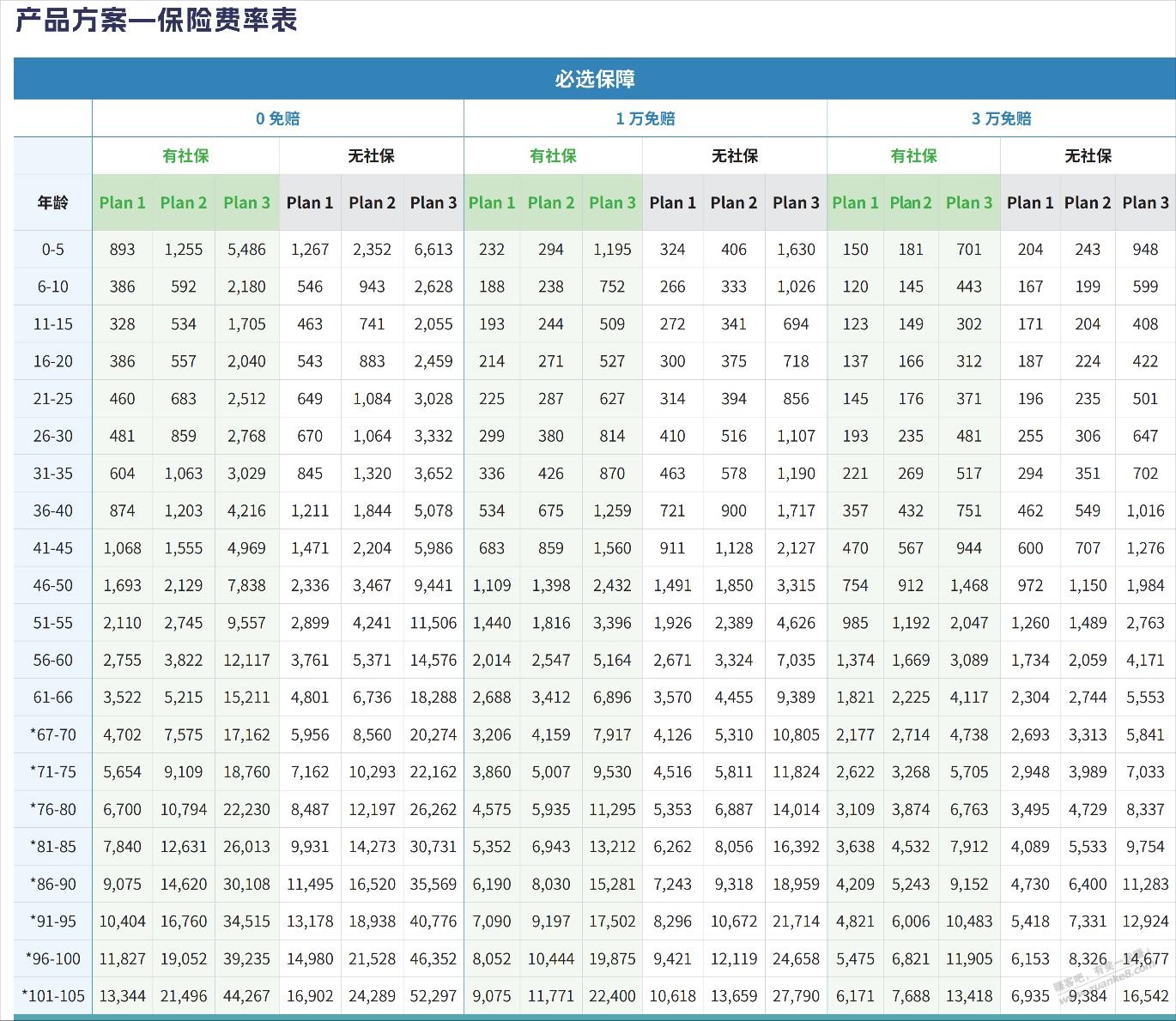Click the value 3,332 in the 26-30 row

[433, 436]
